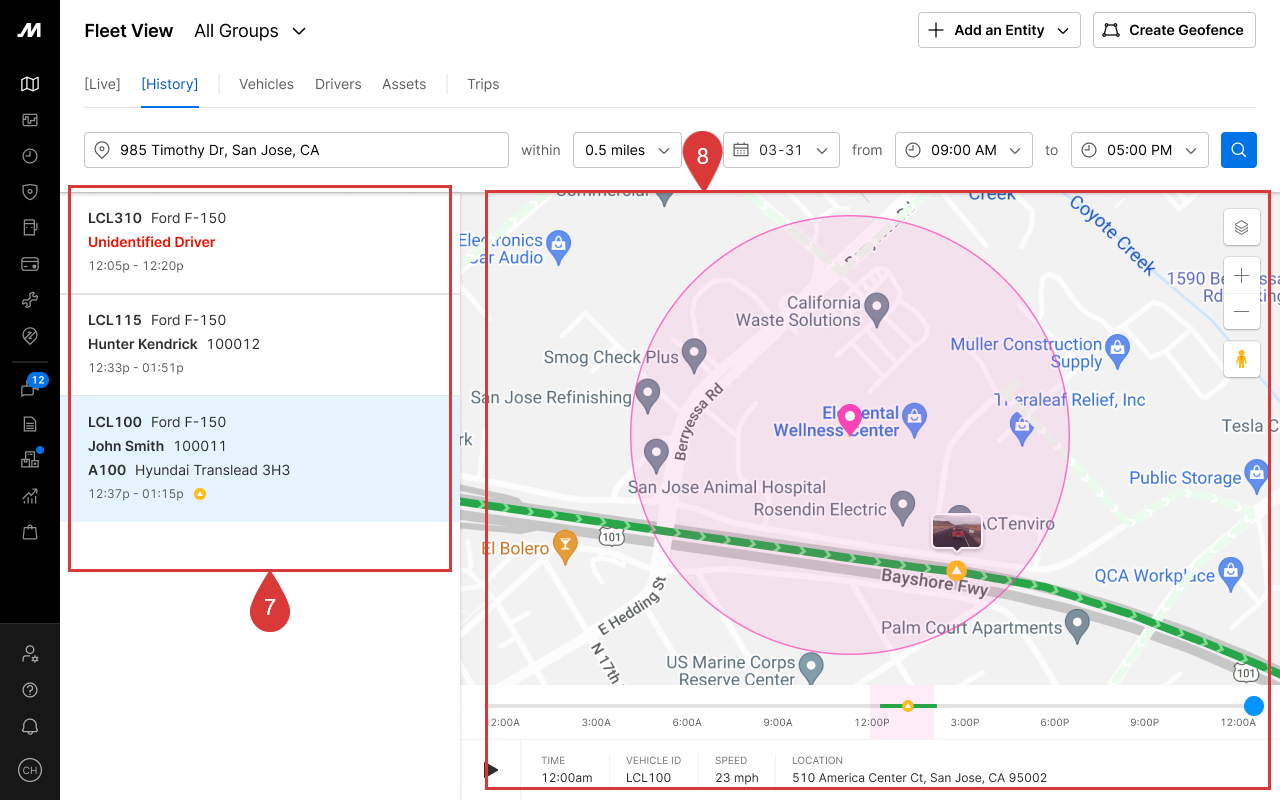This screenshot has width=1280, height=800.
Task: Open the help question mark icon
Action: pyautogui.click(x=30, y=691)
